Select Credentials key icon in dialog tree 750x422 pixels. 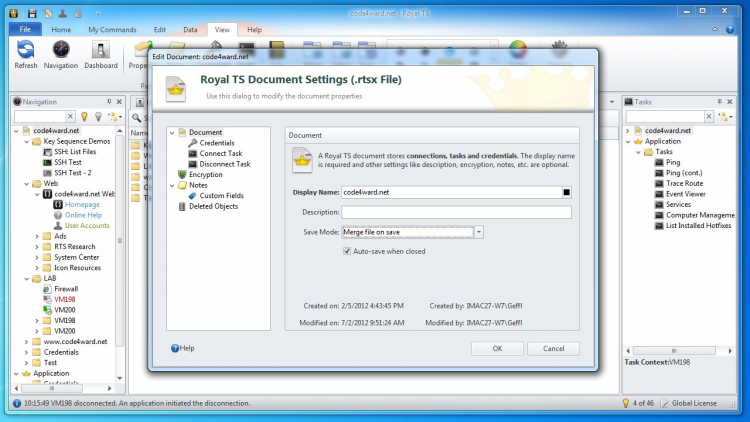(x=192, y=143)
